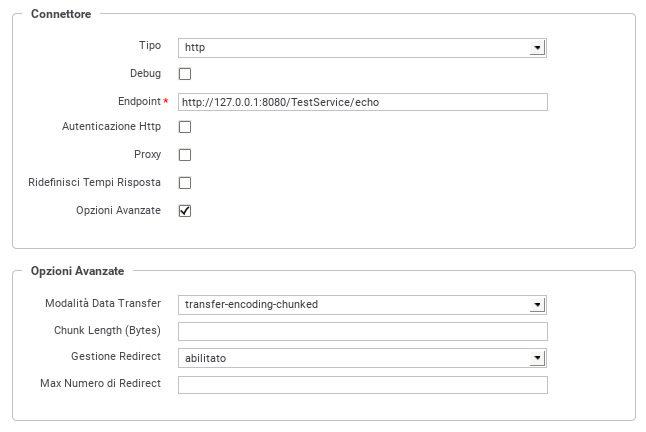Click the arrow of the Tipo combo box
Viewport: 646px width, 432px height.
pos(537,48)
